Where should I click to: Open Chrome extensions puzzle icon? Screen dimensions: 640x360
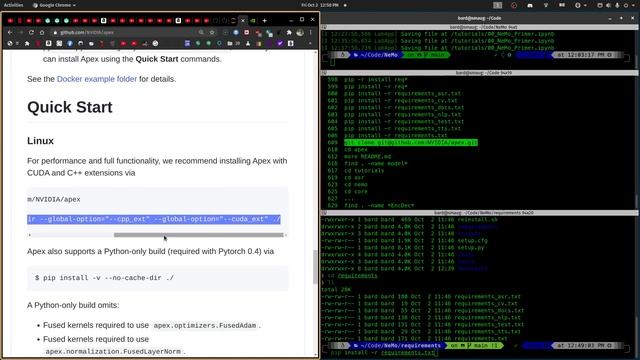[289, 32]
